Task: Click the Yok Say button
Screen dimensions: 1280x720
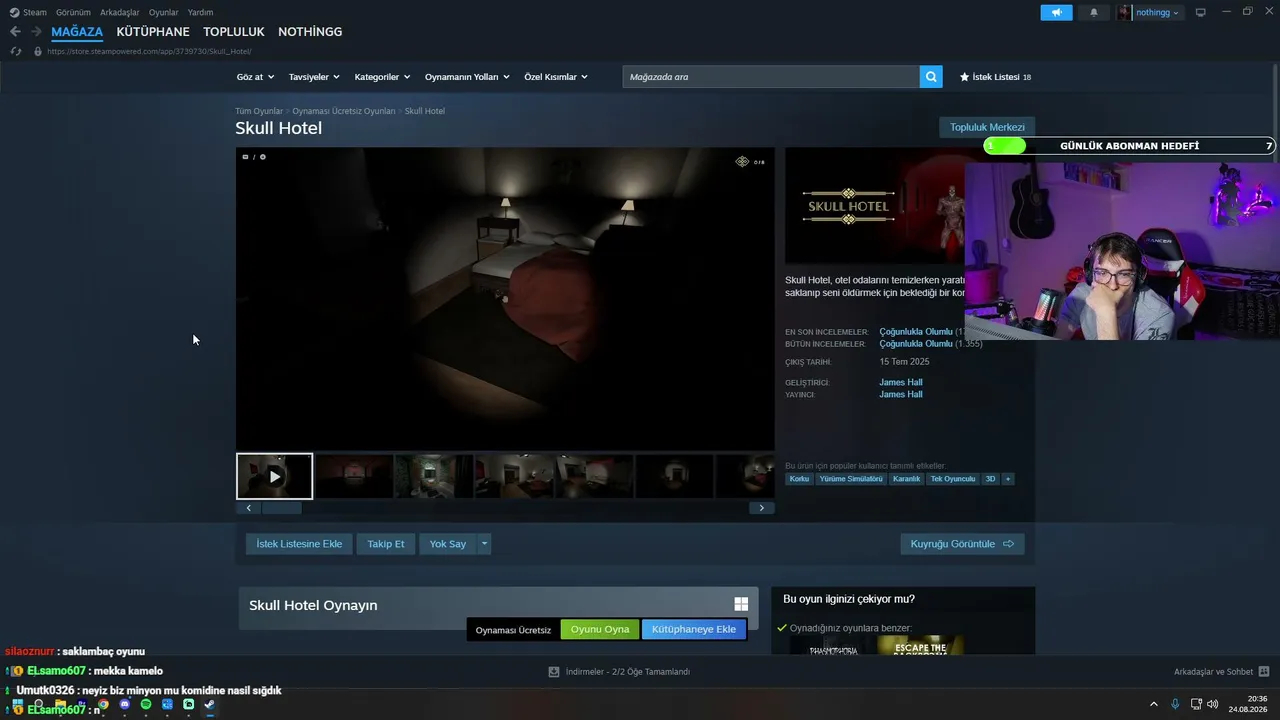Action: (448, 544)
